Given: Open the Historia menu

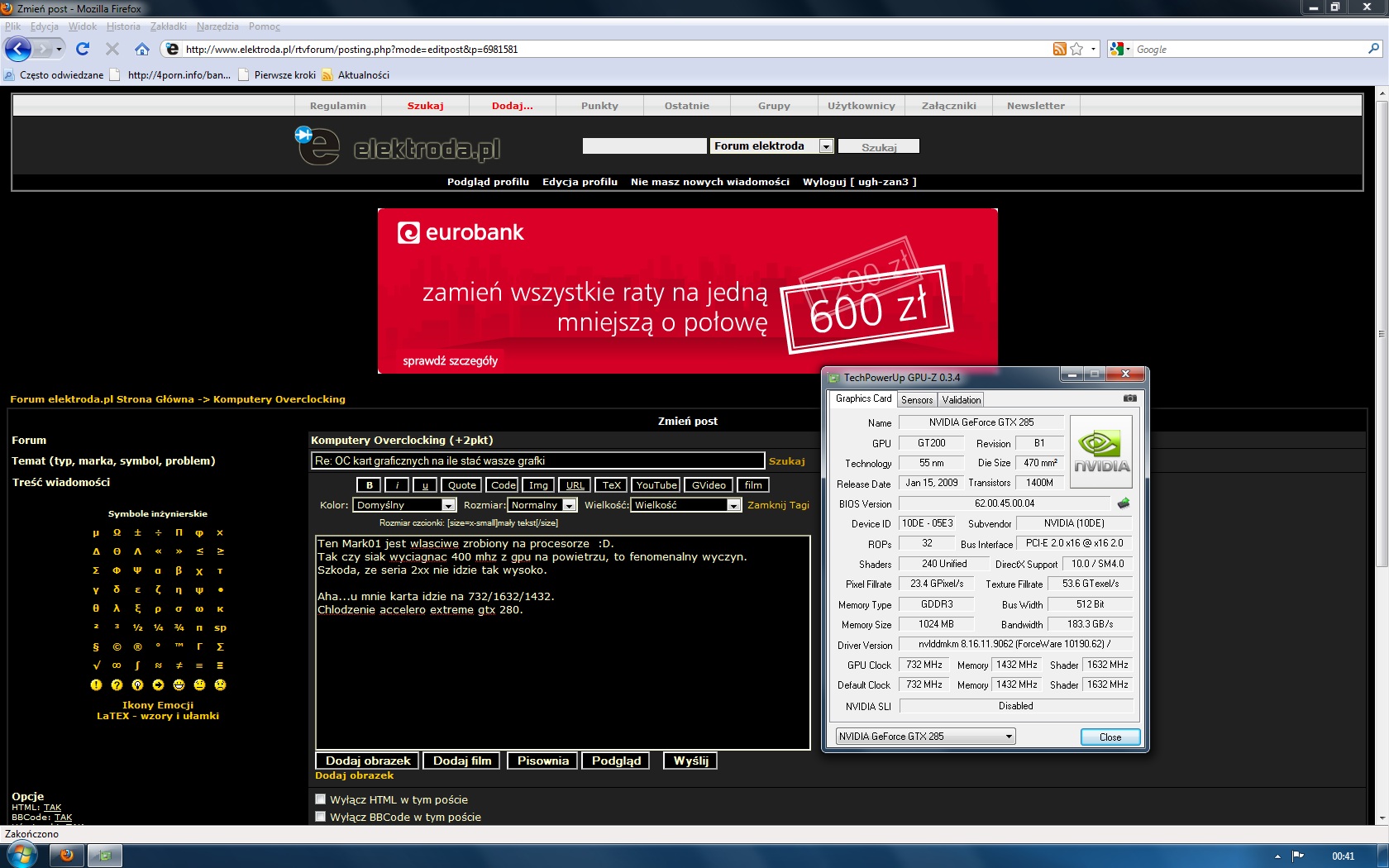Looking at the screenshot, I should click(x=123, y=26).
